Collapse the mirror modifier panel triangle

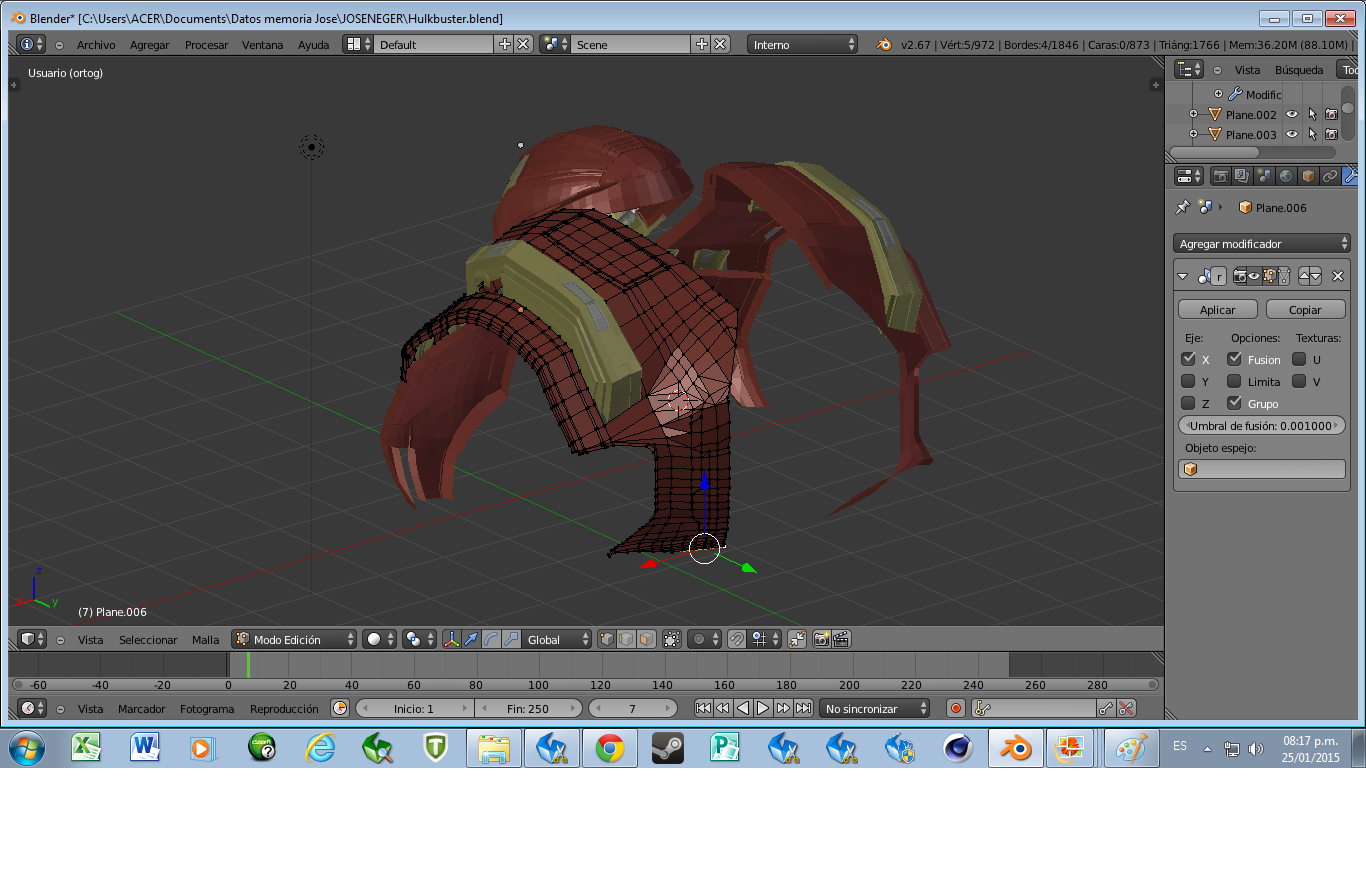click(x=1183, y=276)
